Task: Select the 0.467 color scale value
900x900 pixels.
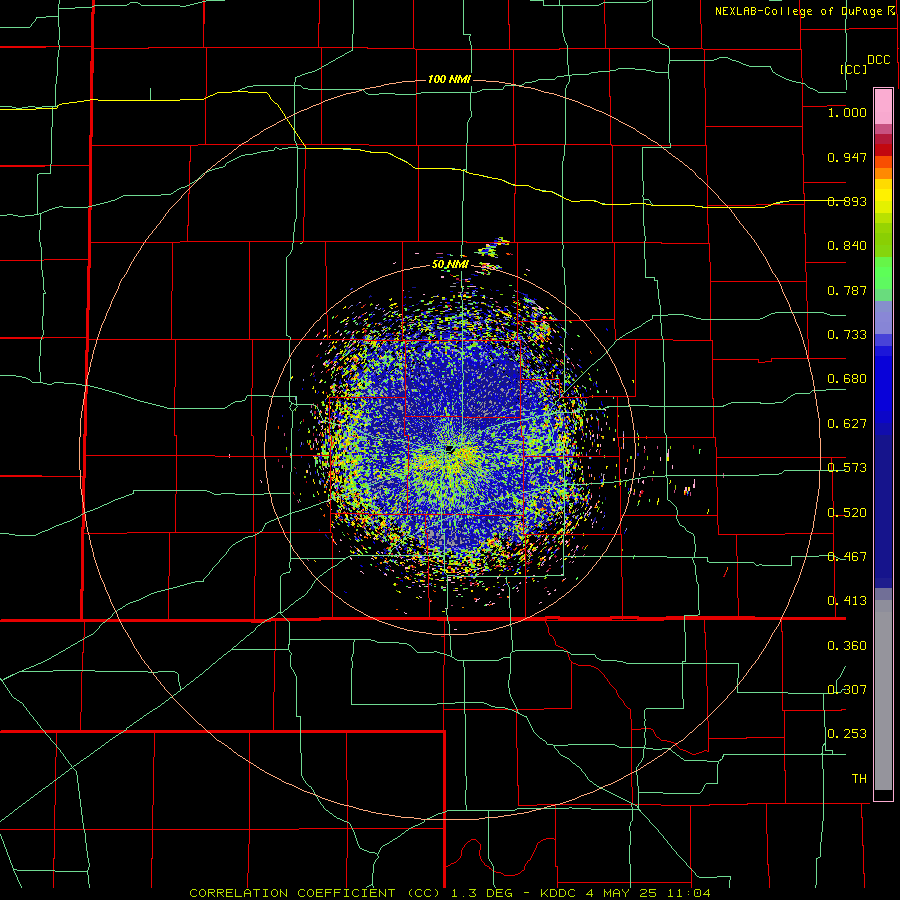Action: [x=847, y=557]
